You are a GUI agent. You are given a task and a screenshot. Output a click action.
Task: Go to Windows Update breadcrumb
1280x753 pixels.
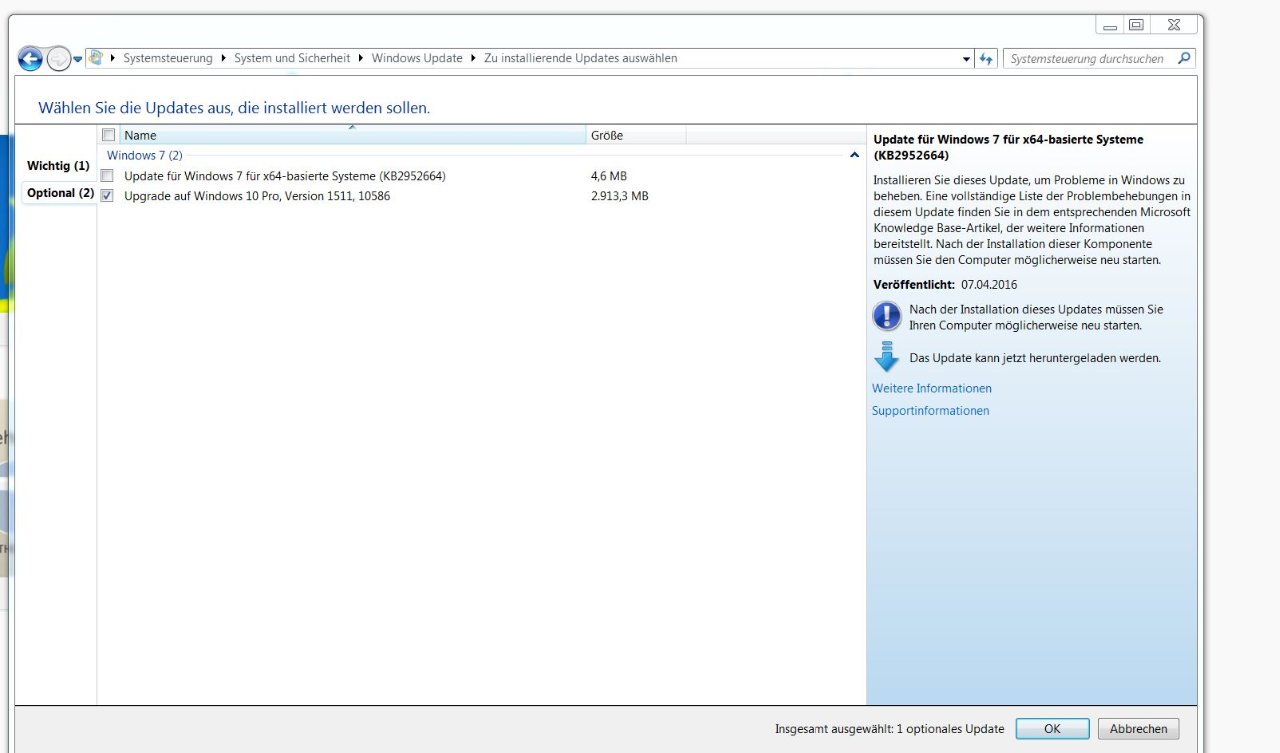[x=417, y=58]
